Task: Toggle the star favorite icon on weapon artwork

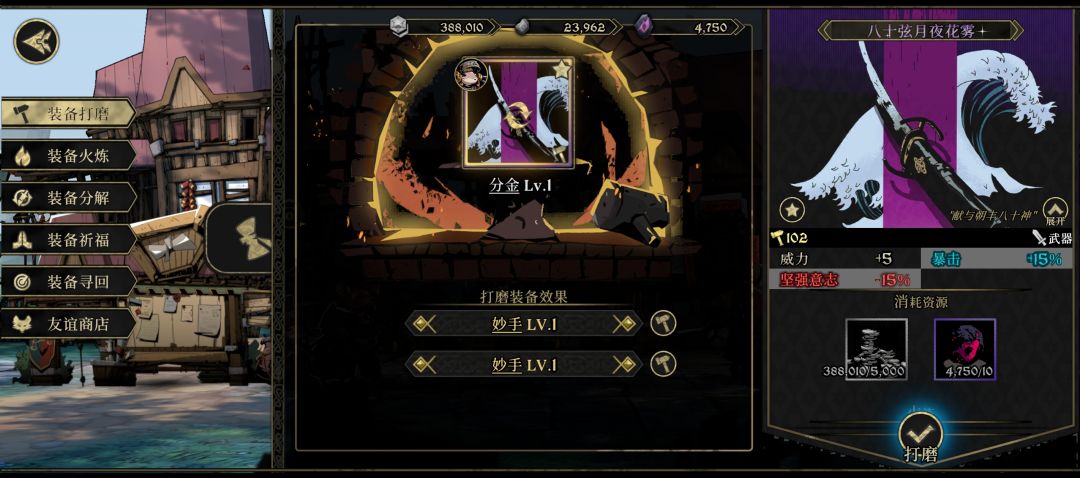Action: 792,209
